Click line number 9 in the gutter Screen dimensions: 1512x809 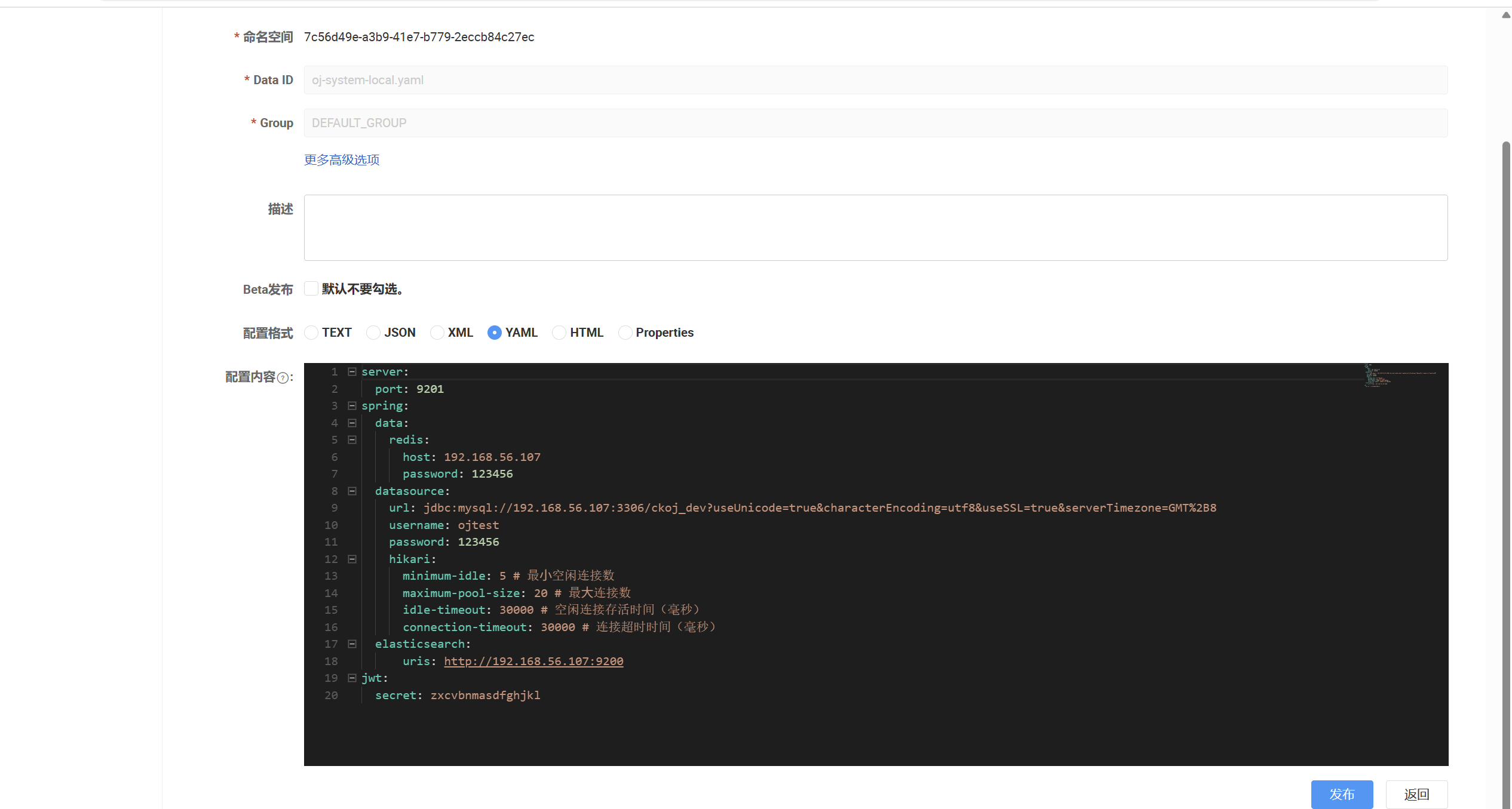coord(335,508)
